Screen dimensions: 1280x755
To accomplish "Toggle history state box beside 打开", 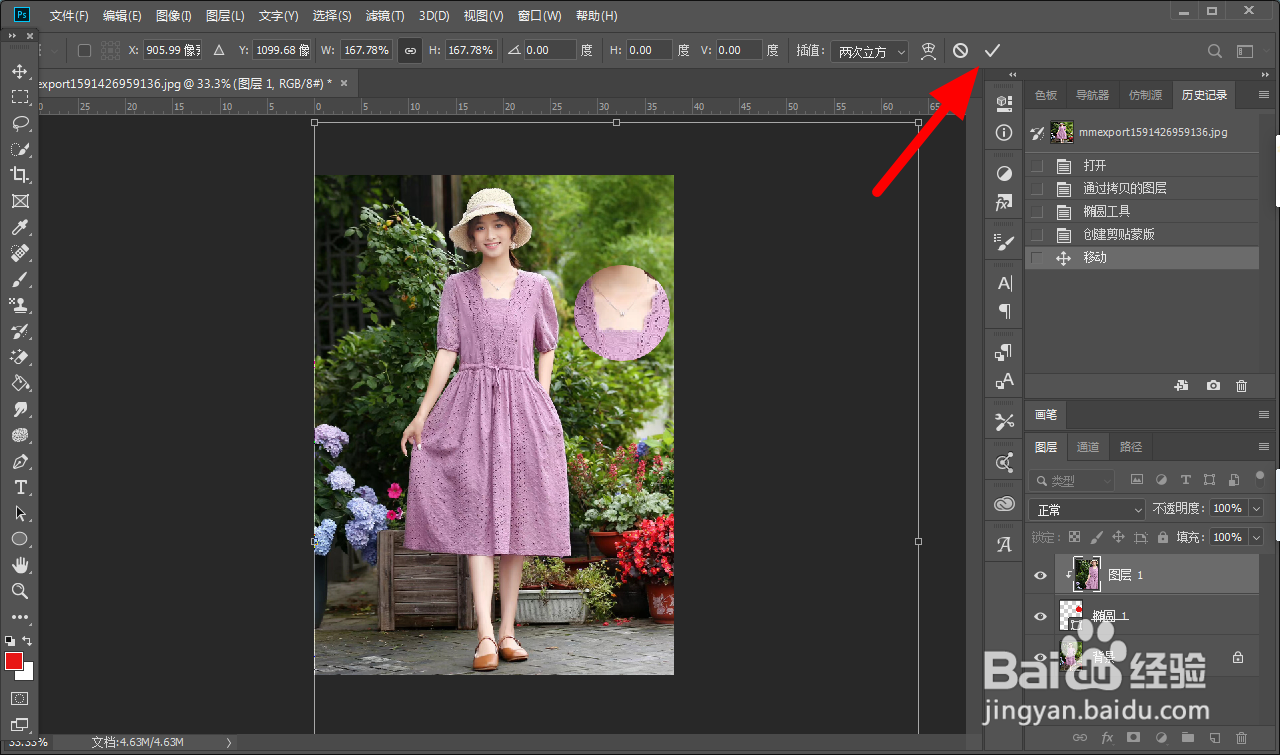I will click(1037, 166).
